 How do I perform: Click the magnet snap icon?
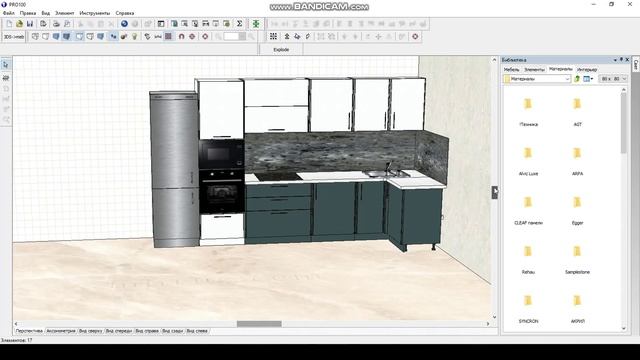point(182,37)
